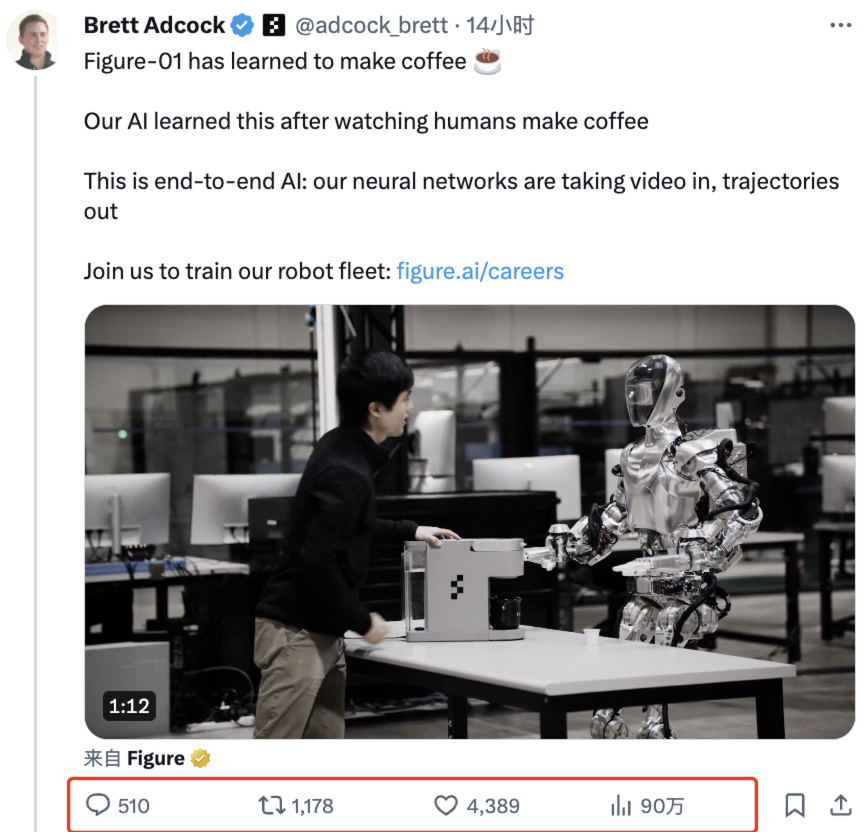Click the @adcock_brett handle
The width and height of the screenshot is (868, 832).
point(371,25)
